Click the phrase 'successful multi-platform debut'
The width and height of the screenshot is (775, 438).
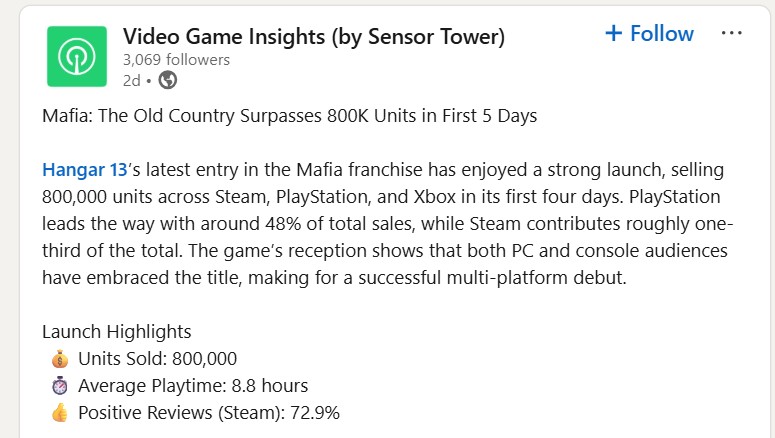point(492,278)
